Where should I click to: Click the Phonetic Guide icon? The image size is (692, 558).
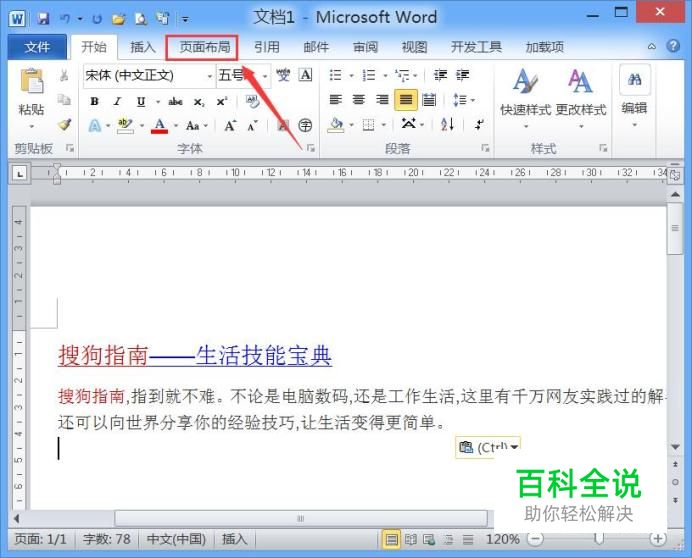click(283, 75)
